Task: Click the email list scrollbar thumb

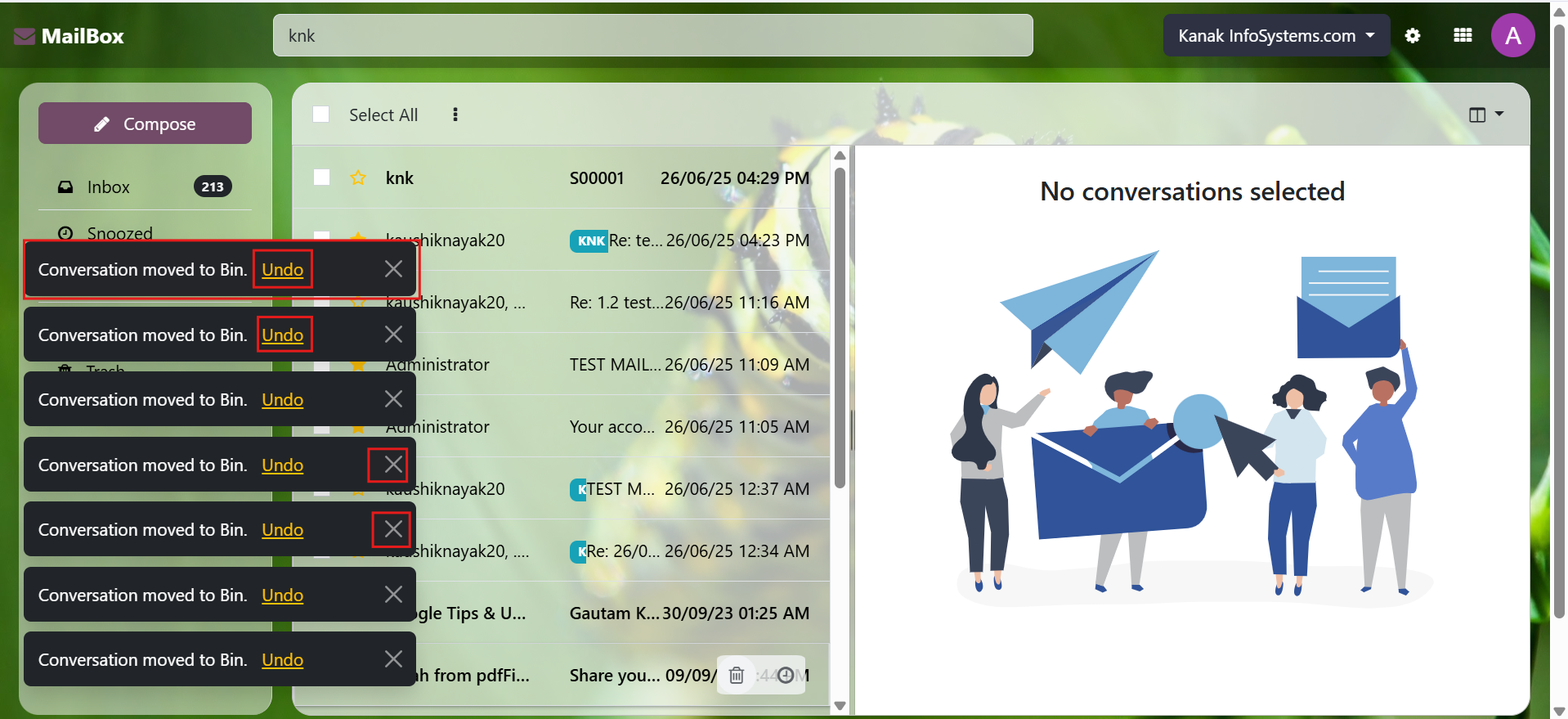Action: tap(840, 327)
